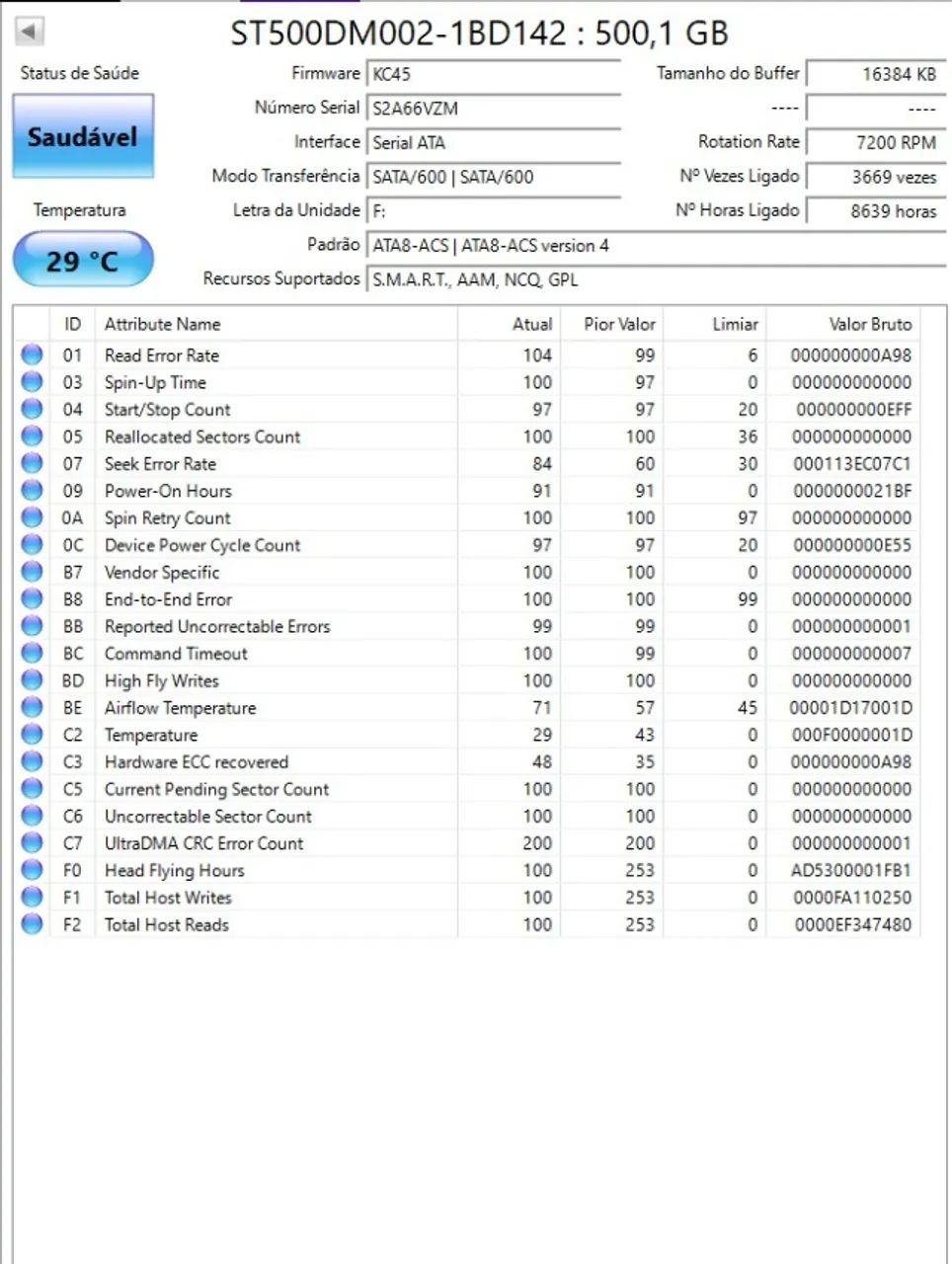Click the Interface field Serial ATA
This screenshot has width=952, height=1264.
click(x=494, y=142)
